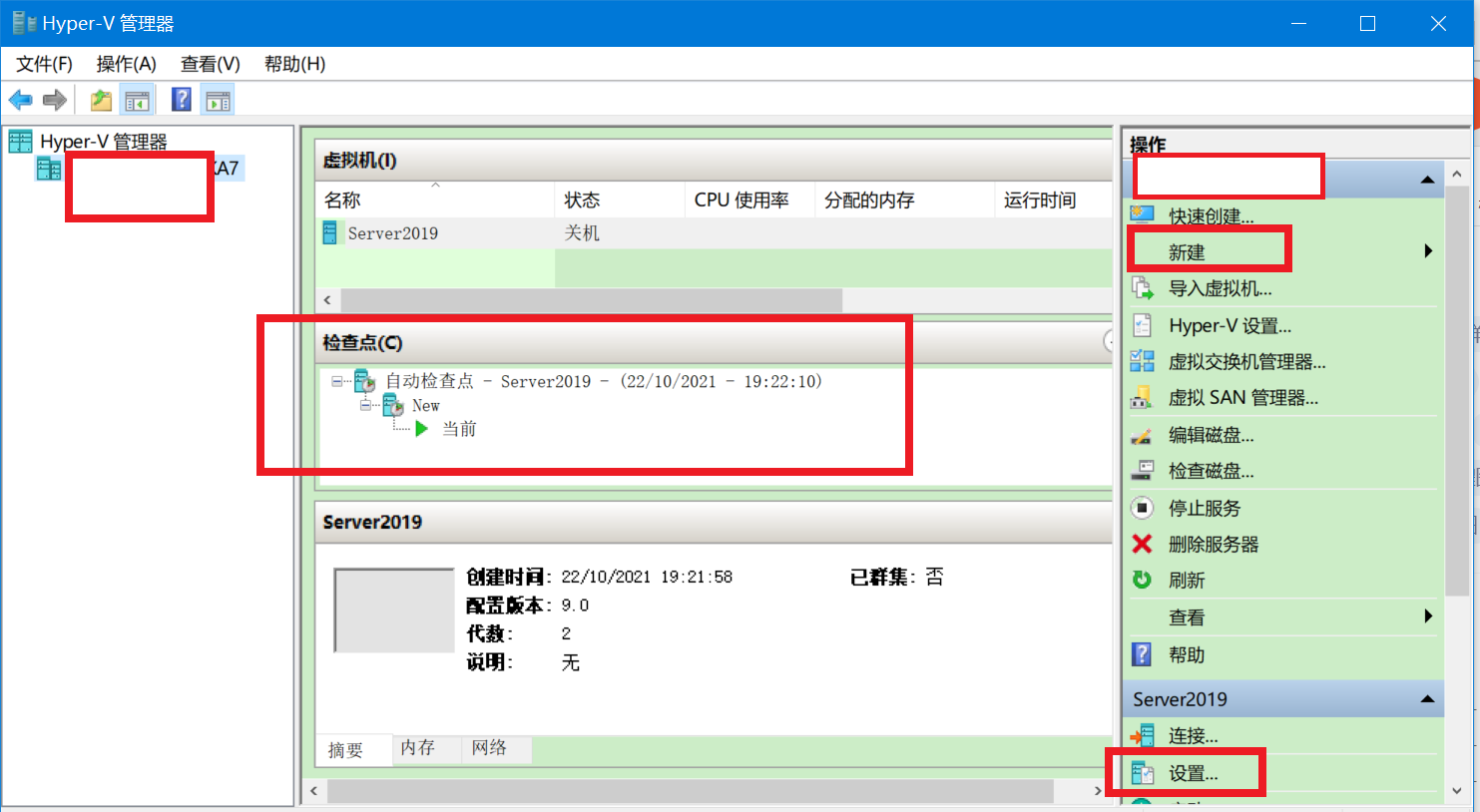This screenshot has height=812, width=1480.
Task: Select the 当前 checkpoint entry
Action: (459, 429)
